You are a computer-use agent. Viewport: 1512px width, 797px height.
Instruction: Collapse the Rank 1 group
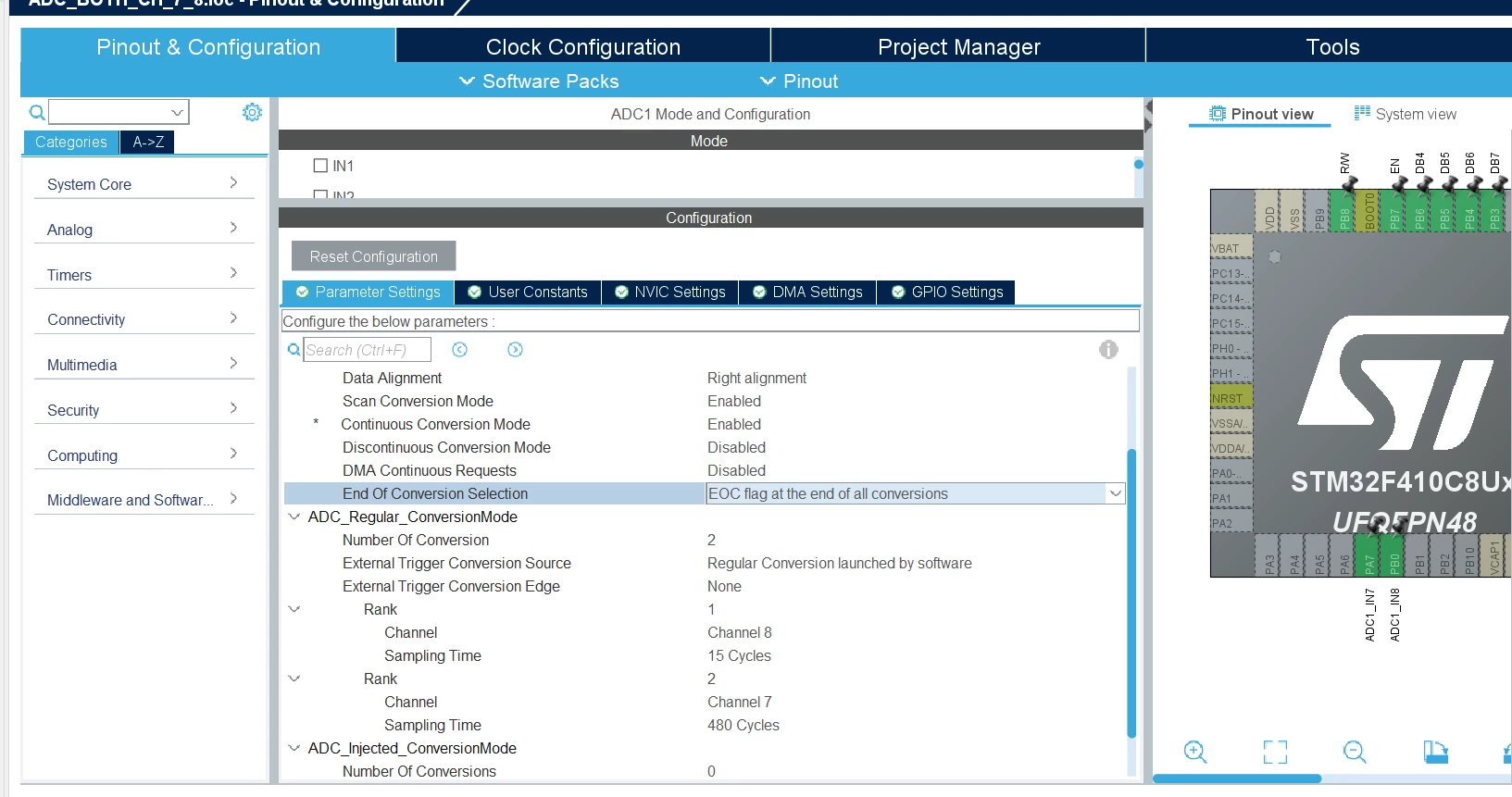coord(294,609)
